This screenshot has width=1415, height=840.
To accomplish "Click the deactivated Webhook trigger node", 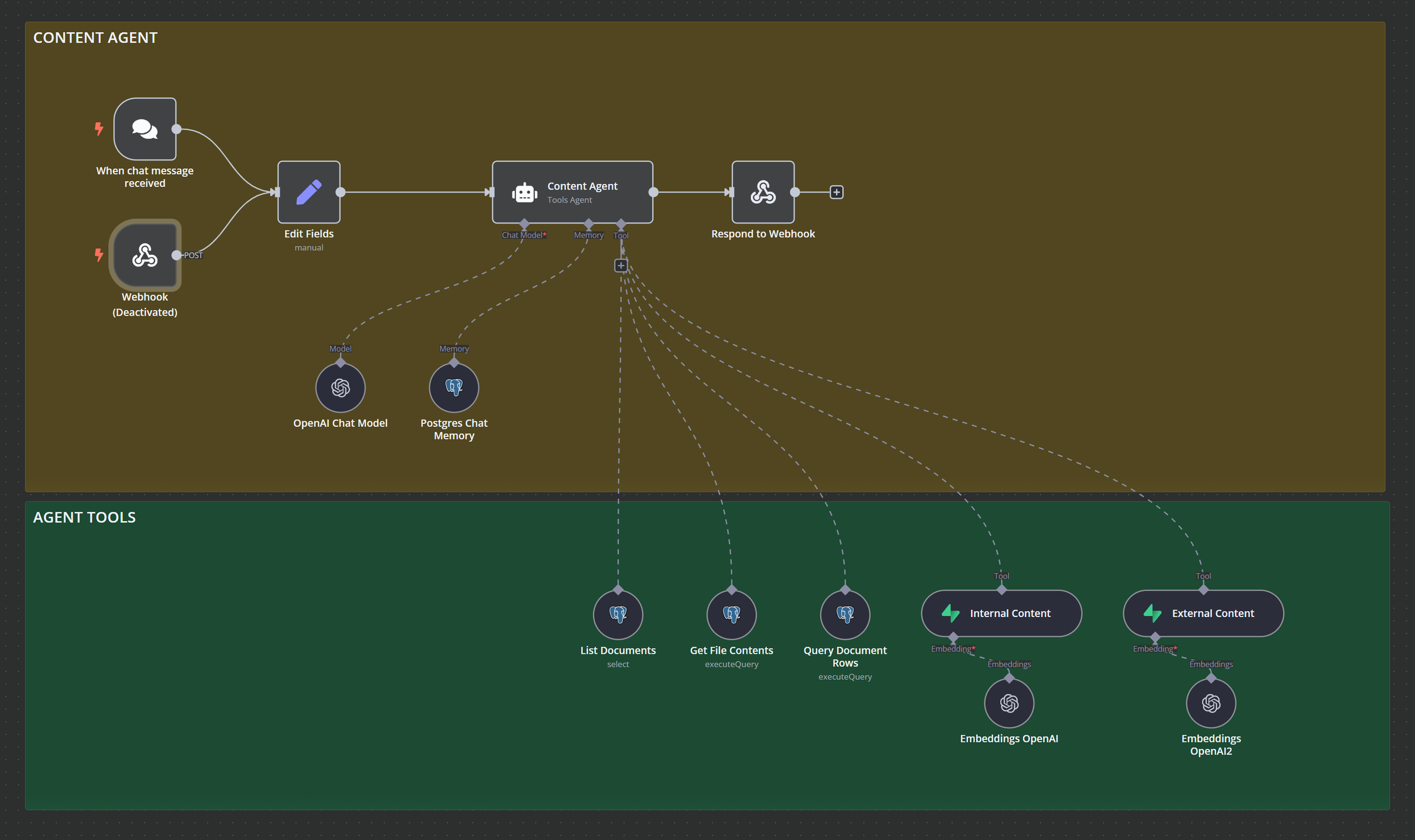I will point(145,255).
